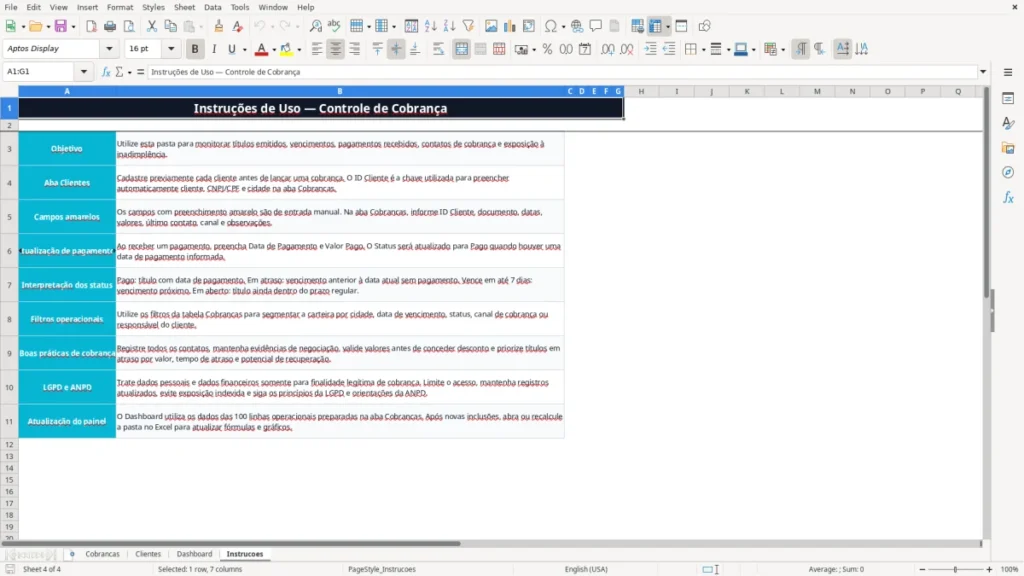
Task: Toggle Underline formatting
Action: click(x=232, y=49)
